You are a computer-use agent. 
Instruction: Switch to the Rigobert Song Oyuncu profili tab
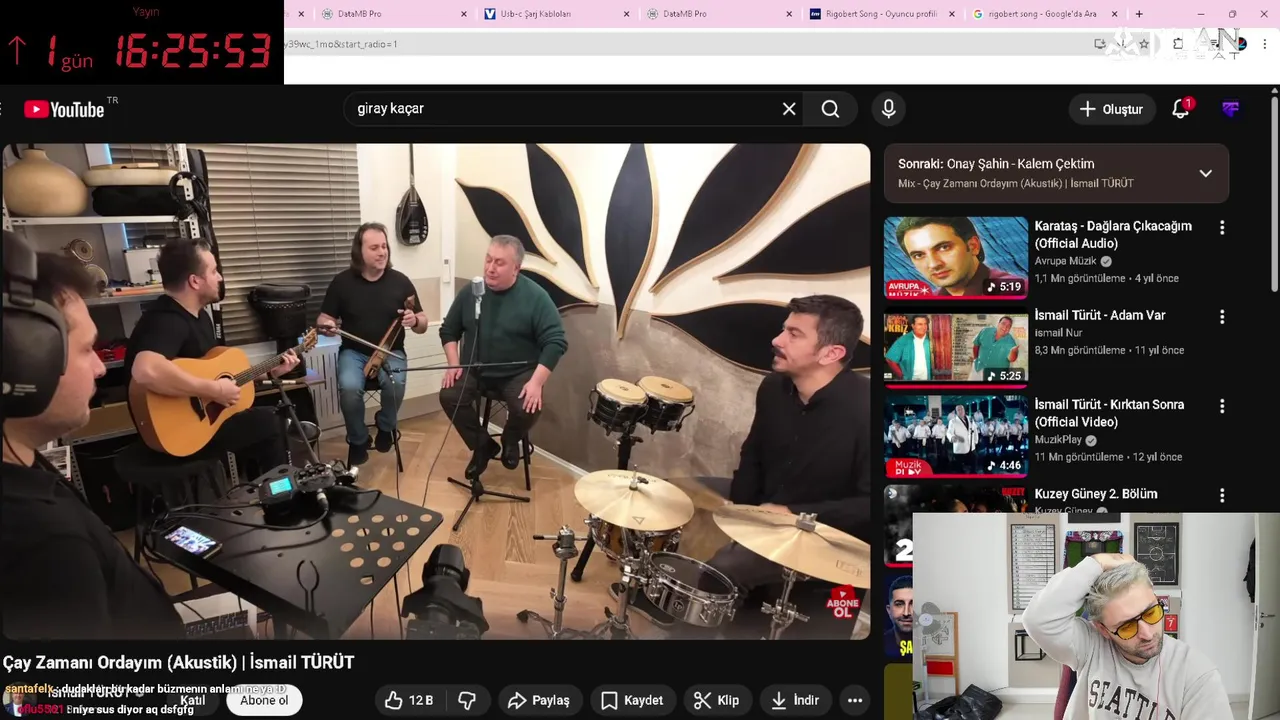[x=873, y=14]
